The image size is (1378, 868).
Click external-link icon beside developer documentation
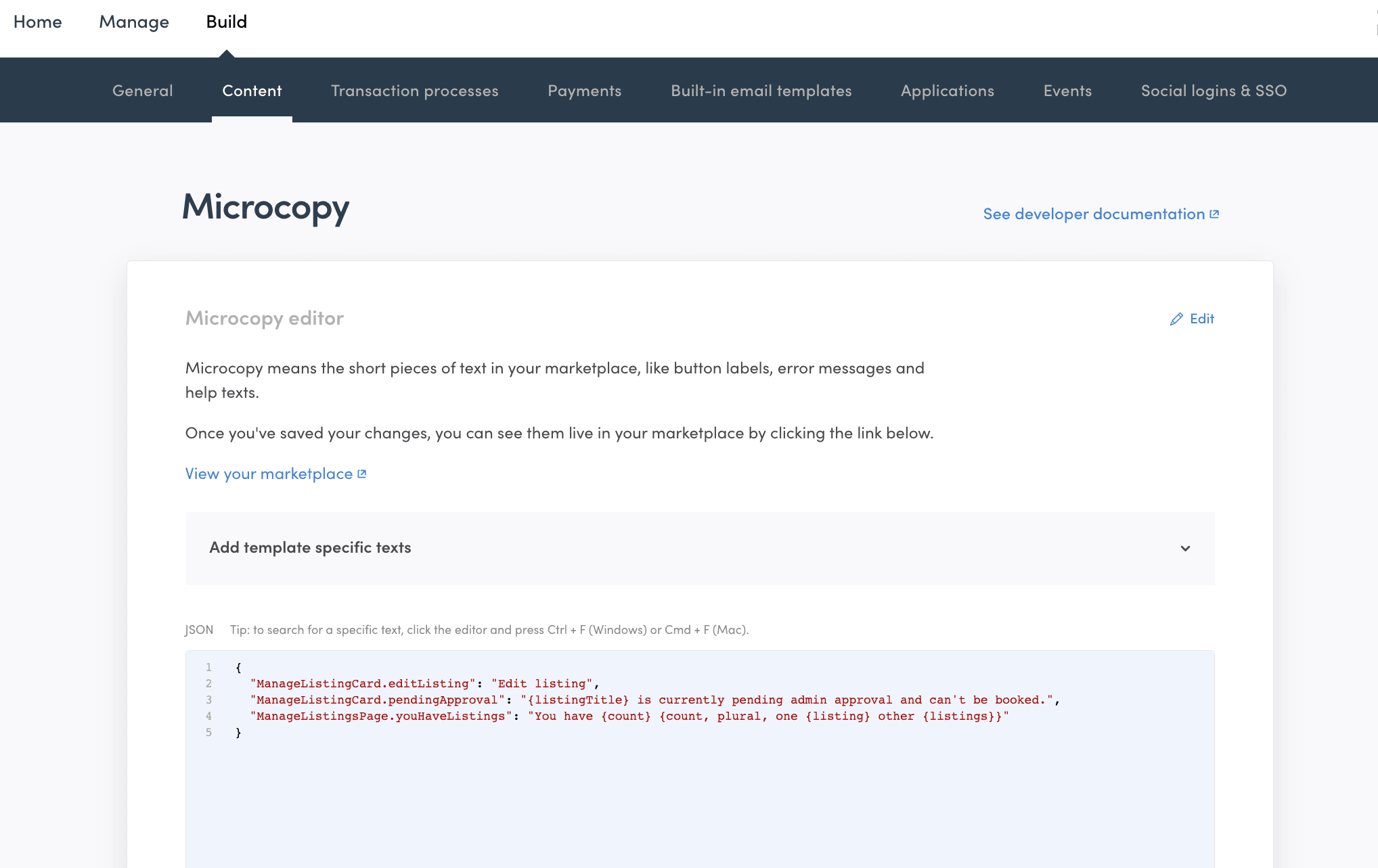(x=1214, y=214)
